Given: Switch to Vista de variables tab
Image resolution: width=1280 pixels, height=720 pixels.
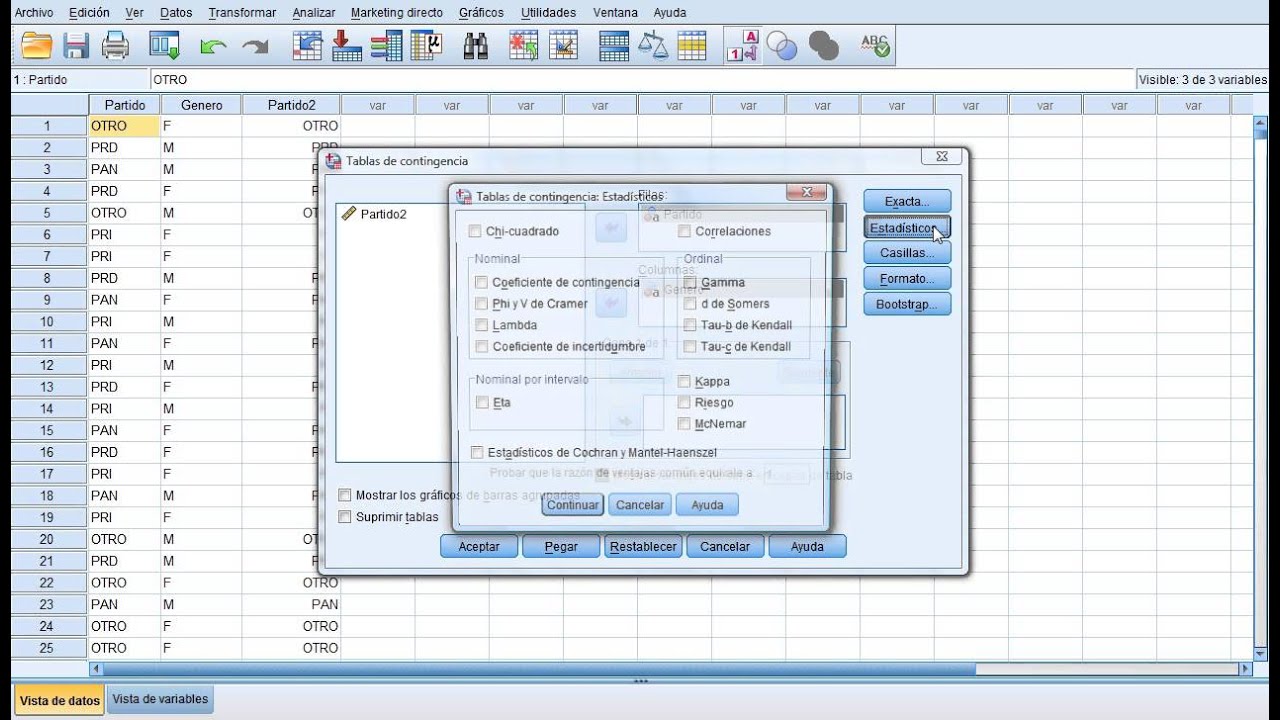Looking at the screenshot, I should pyautogui.click(x=160, y=699).
